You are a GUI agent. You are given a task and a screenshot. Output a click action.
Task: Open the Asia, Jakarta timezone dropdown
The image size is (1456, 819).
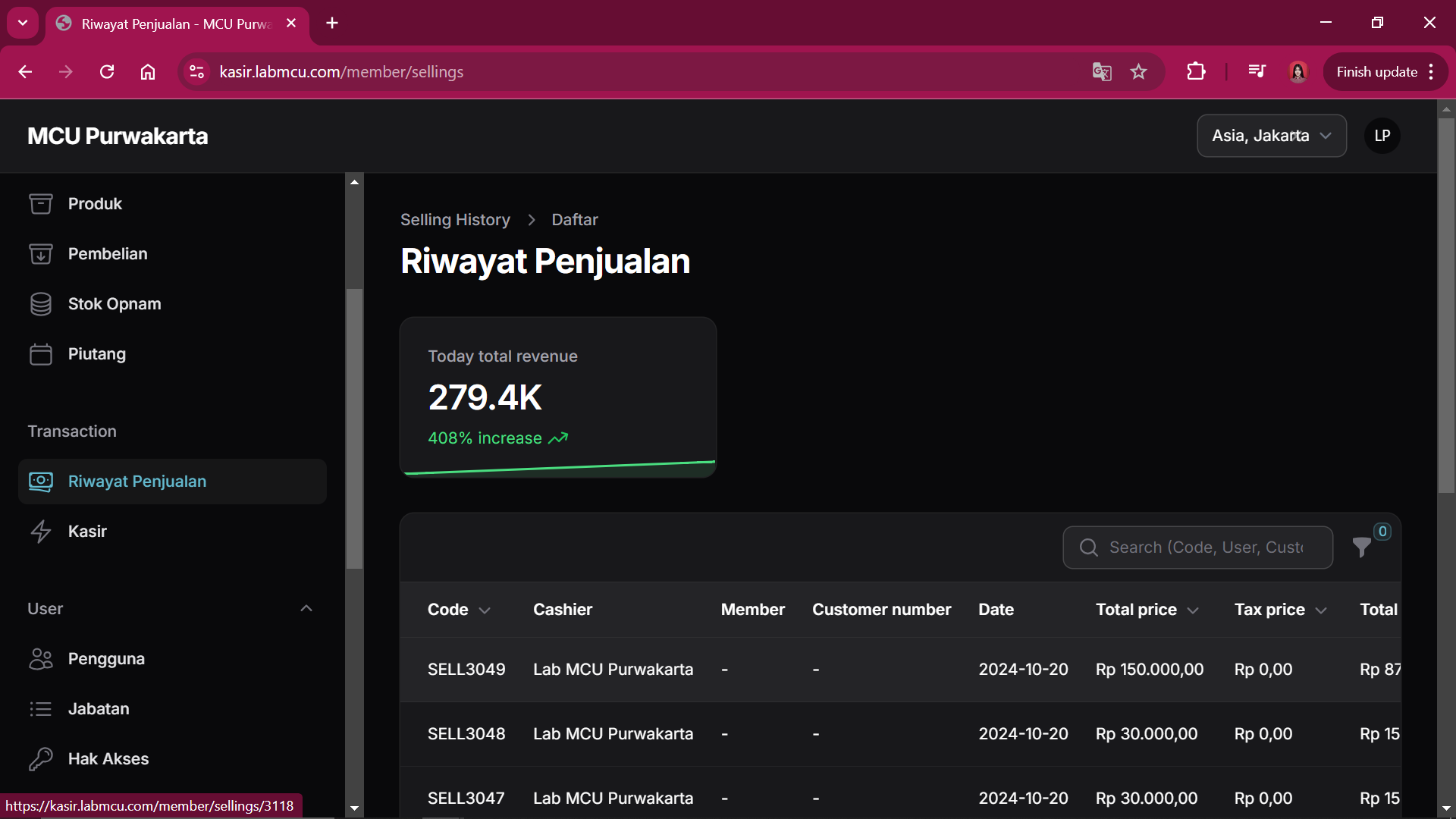coord(1271,136)
